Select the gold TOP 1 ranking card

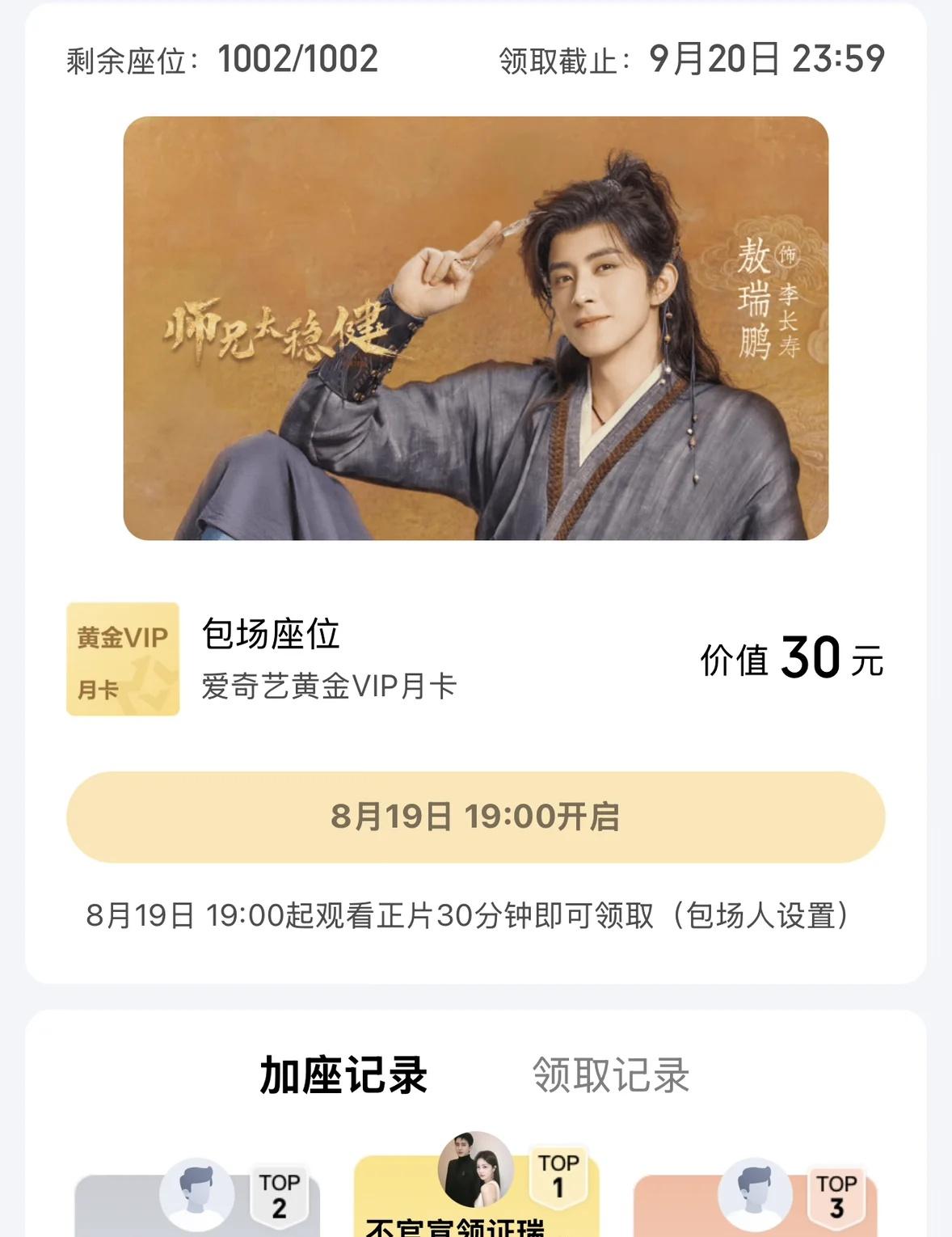476,1197
